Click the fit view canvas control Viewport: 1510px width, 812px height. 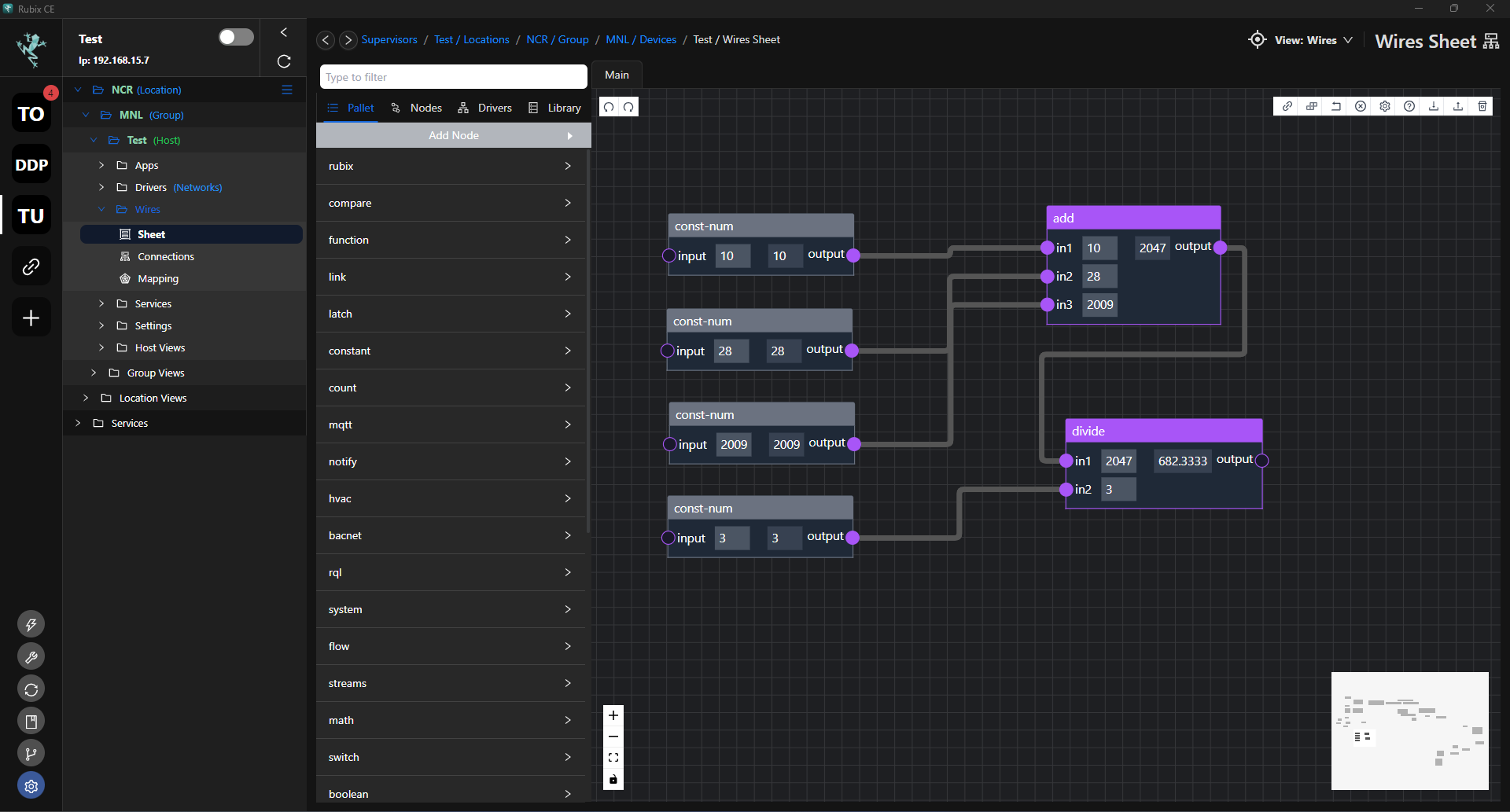pos(613,758)
